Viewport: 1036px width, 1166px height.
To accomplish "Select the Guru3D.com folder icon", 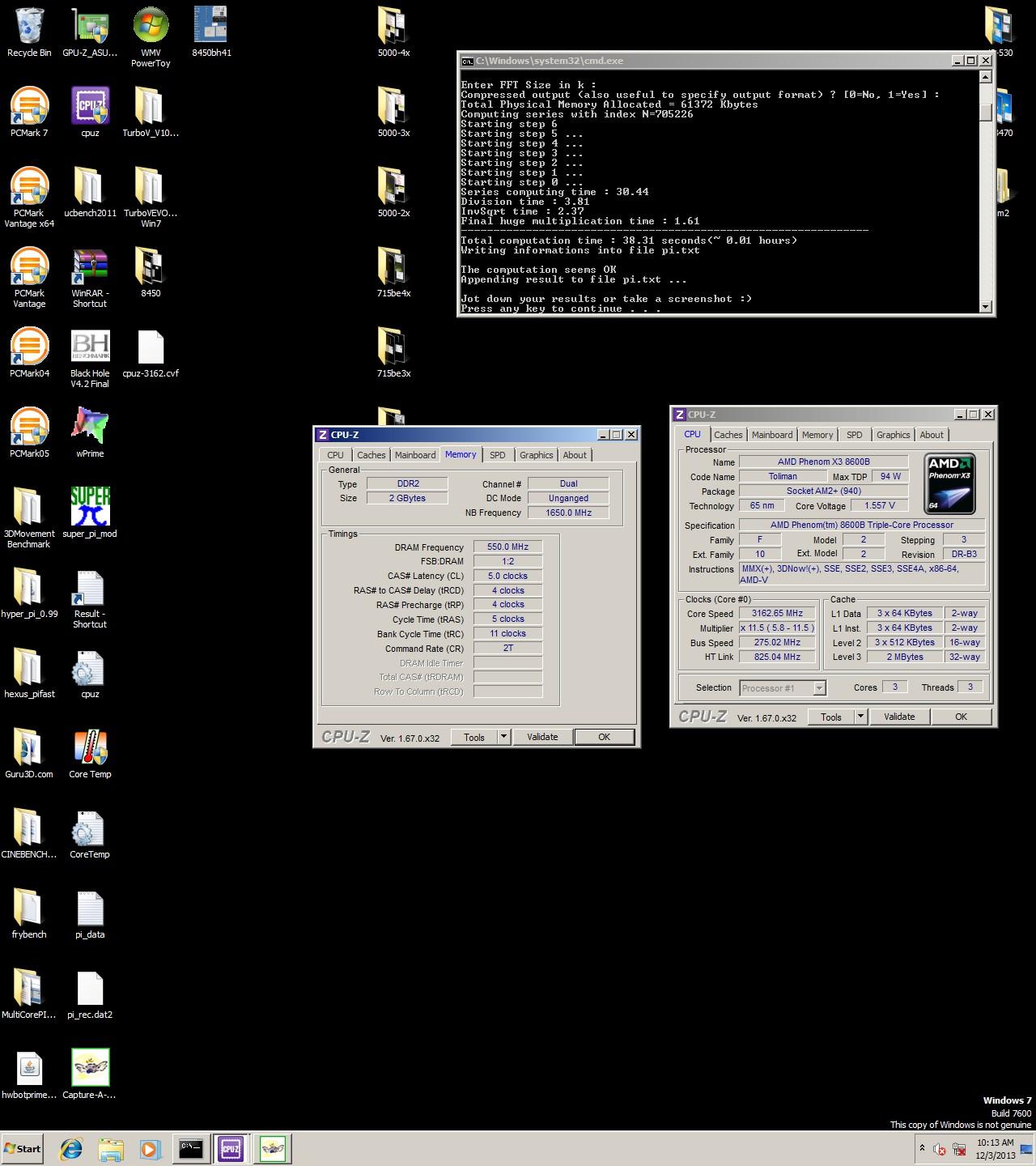I will click(29, 754).
